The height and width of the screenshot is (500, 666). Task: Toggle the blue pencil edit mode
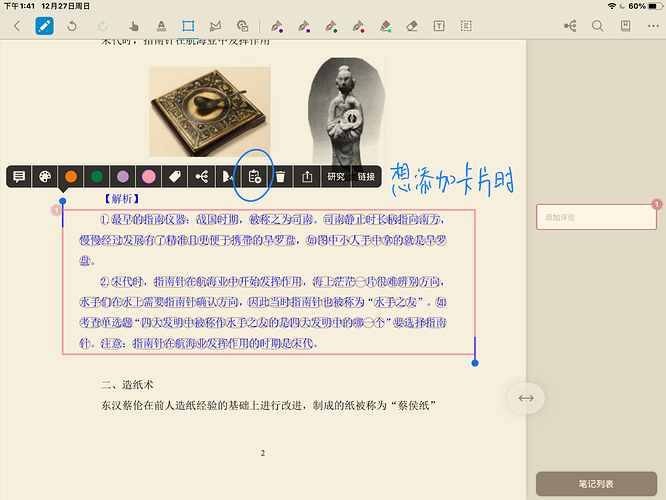tap(44, 26)
